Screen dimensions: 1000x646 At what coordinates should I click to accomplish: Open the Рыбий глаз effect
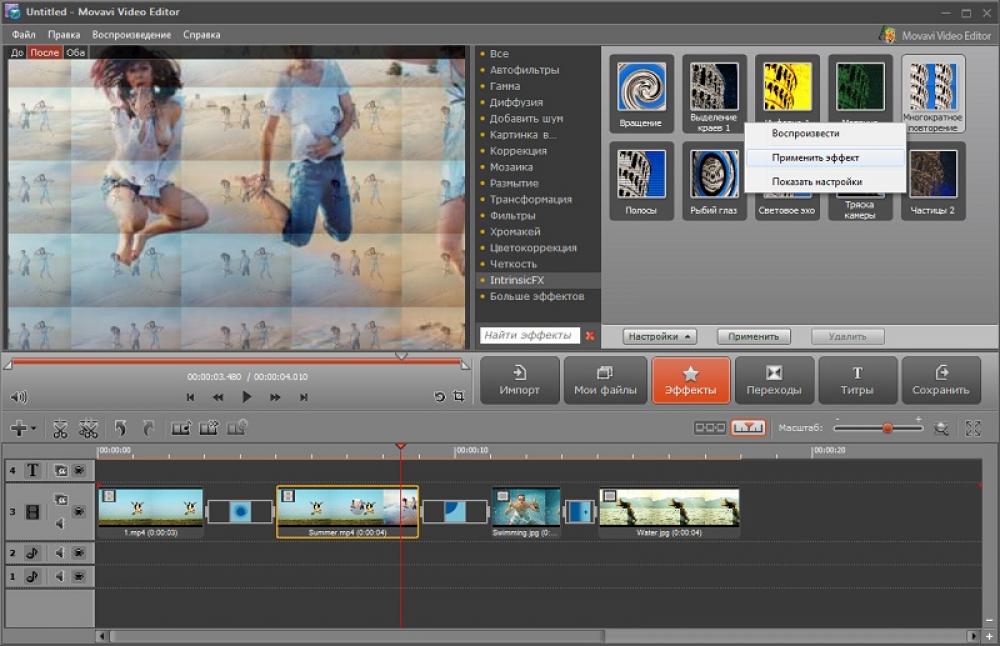(x=713, y=178)
